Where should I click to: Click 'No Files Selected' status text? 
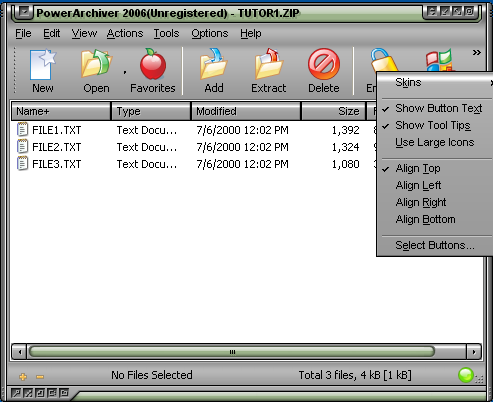152,375
